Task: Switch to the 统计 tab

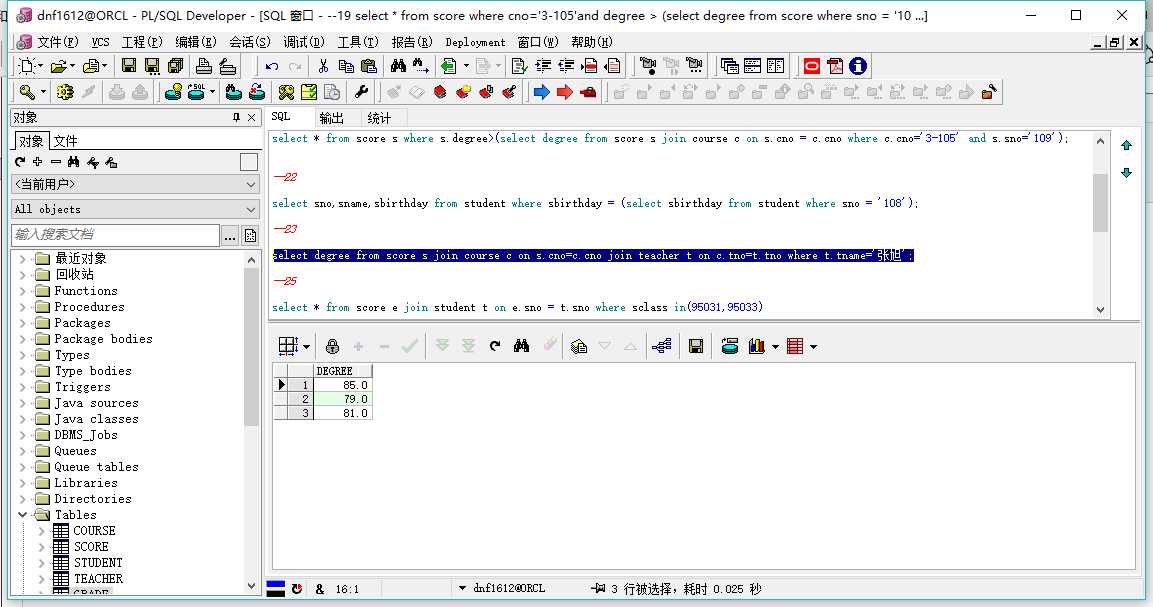Action: (379, 118)
